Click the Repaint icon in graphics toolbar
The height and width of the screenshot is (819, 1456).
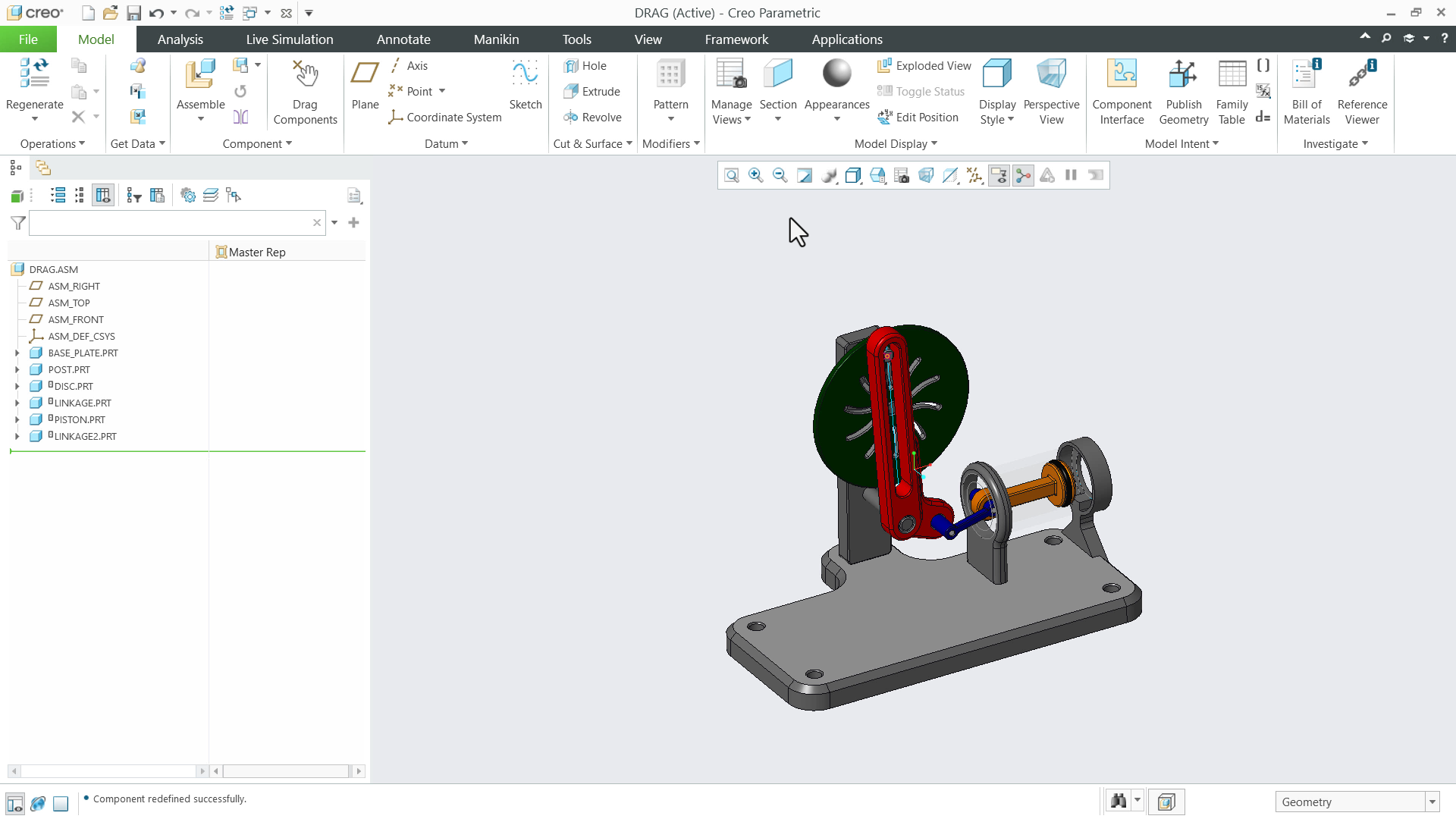pos(805,175)
